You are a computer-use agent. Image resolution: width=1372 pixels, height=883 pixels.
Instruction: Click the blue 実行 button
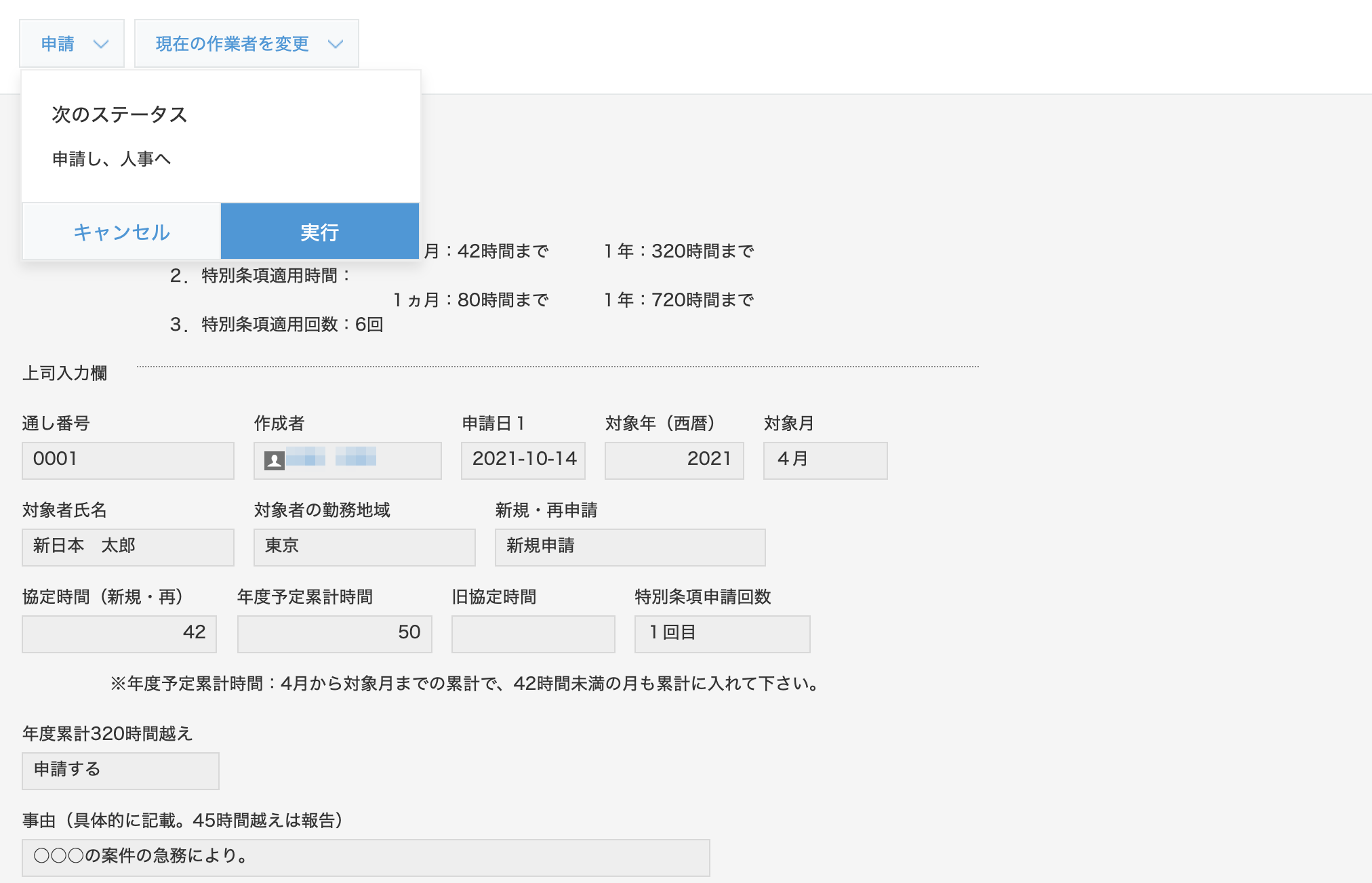pos(320,232)
